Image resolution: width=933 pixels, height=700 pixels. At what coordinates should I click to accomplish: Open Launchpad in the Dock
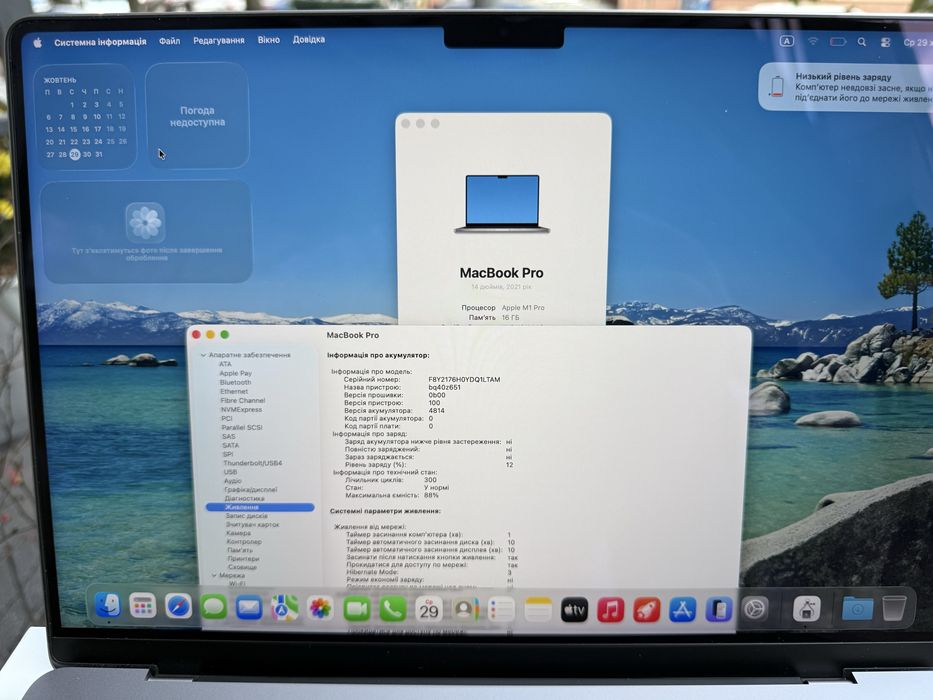point(143,607)
